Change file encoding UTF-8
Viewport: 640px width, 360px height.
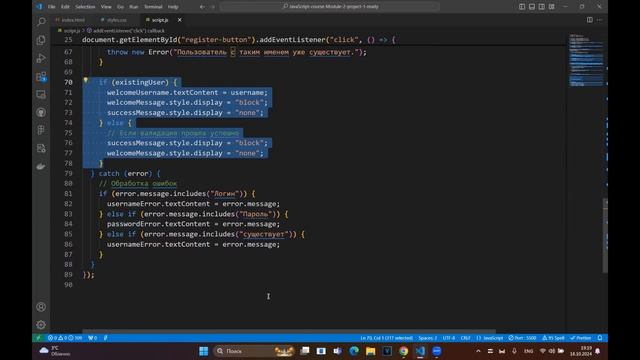pos(449,338)
